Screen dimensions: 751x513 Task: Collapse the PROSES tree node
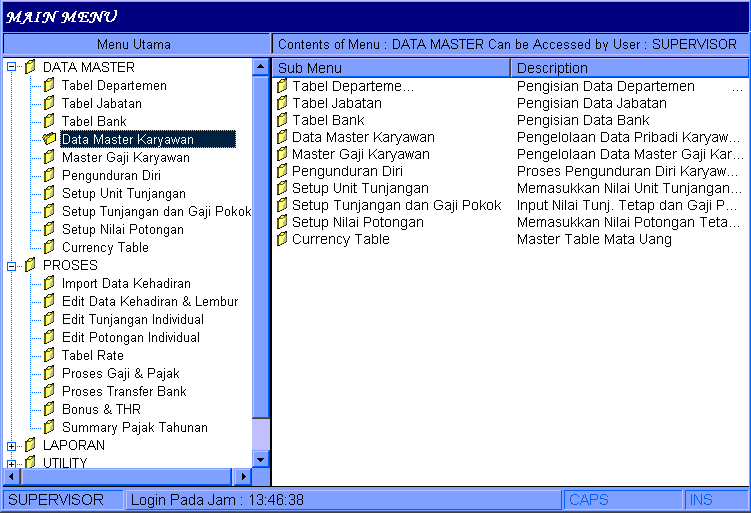coord(11,266)
